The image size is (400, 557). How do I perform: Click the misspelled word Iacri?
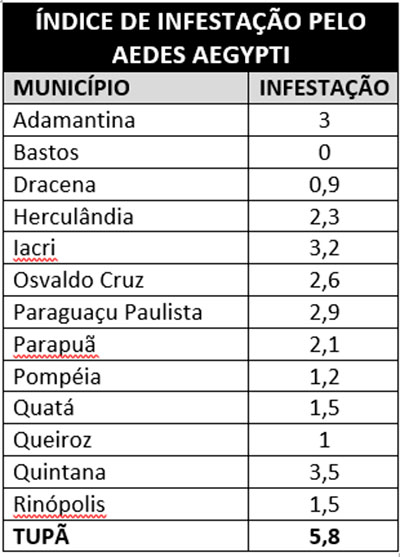[35, 248]
